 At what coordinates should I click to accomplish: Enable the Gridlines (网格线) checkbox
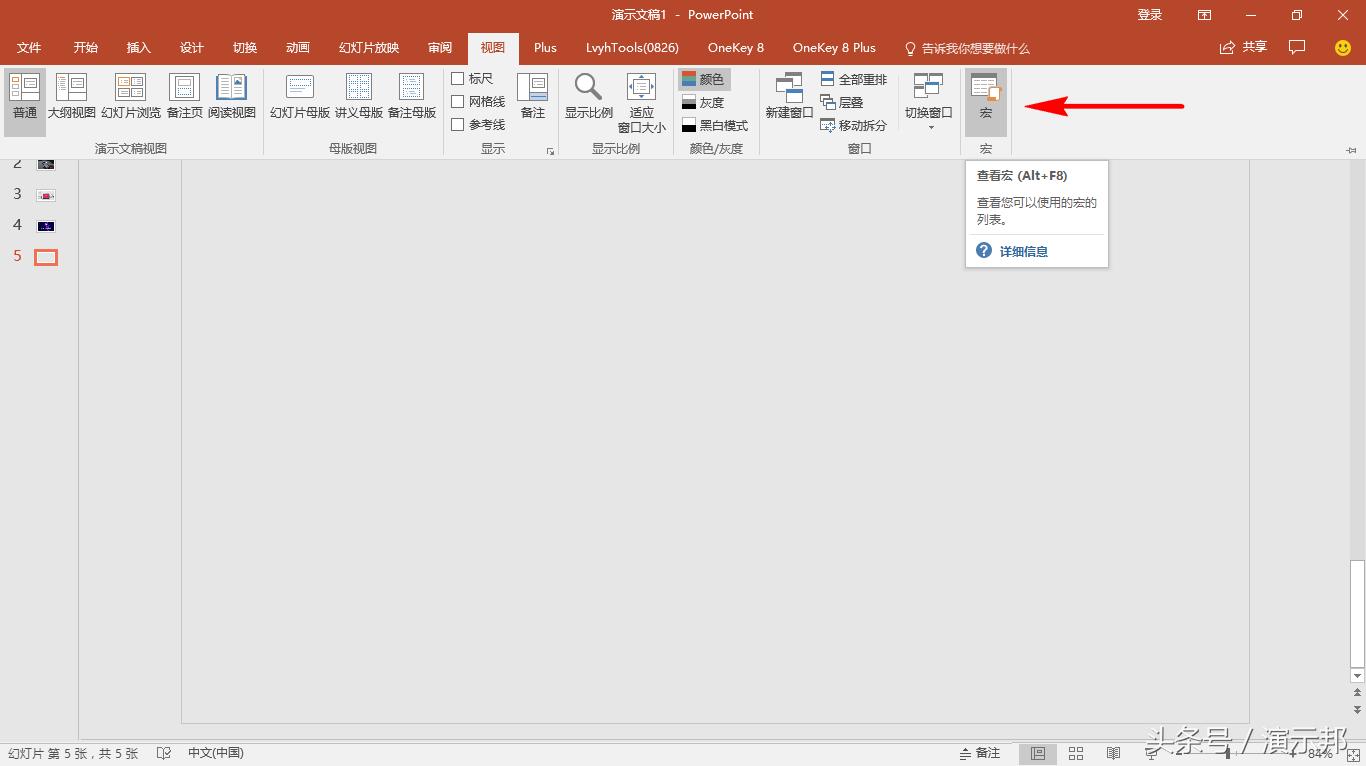tap(458, 102)
